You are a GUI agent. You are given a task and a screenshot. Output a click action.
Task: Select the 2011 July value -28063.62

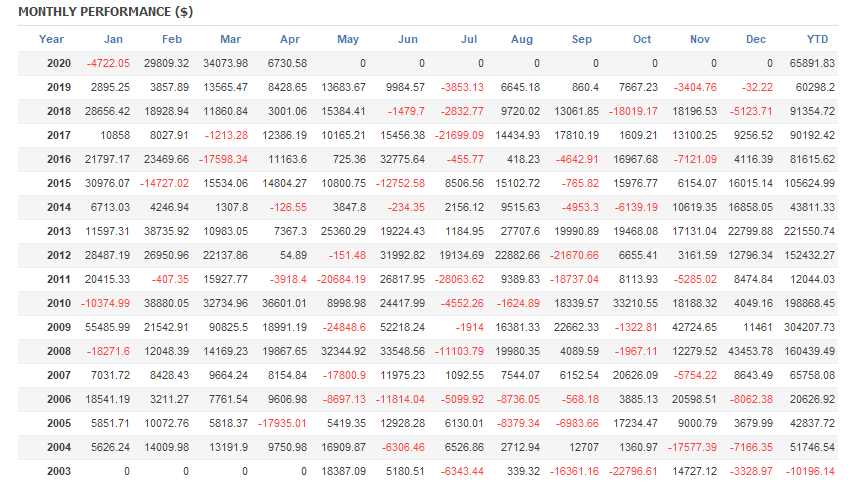[x=459, y=280]
